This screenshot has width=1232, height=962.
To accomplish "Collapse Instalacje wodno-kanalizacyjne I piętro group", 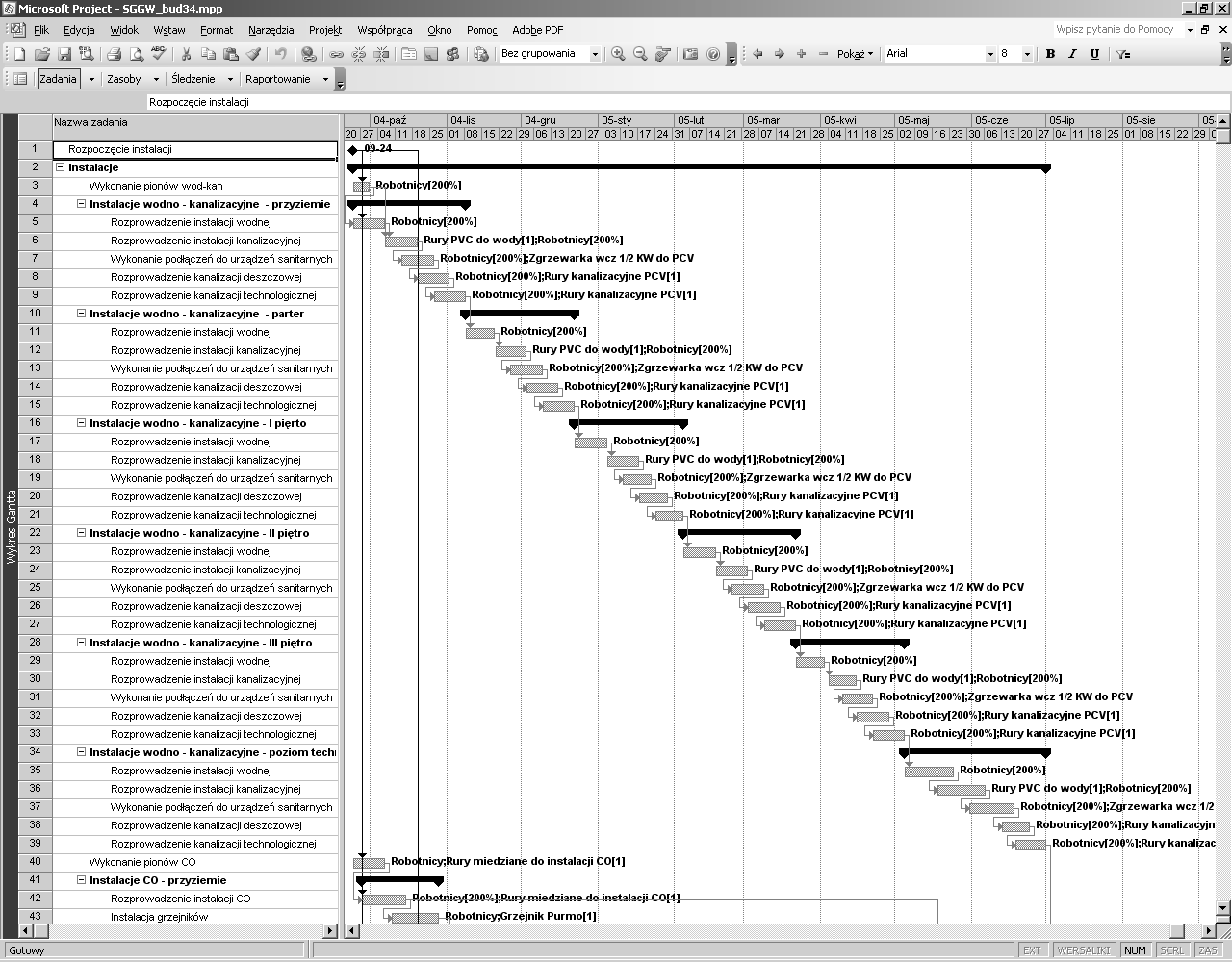I will (82, 423).
